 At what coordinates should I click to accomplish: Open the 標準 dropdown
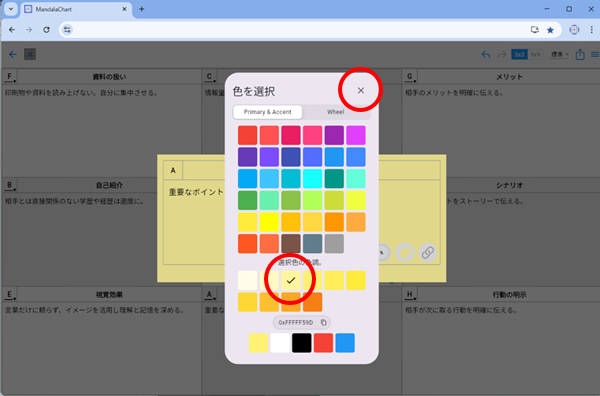pos(559,54)
